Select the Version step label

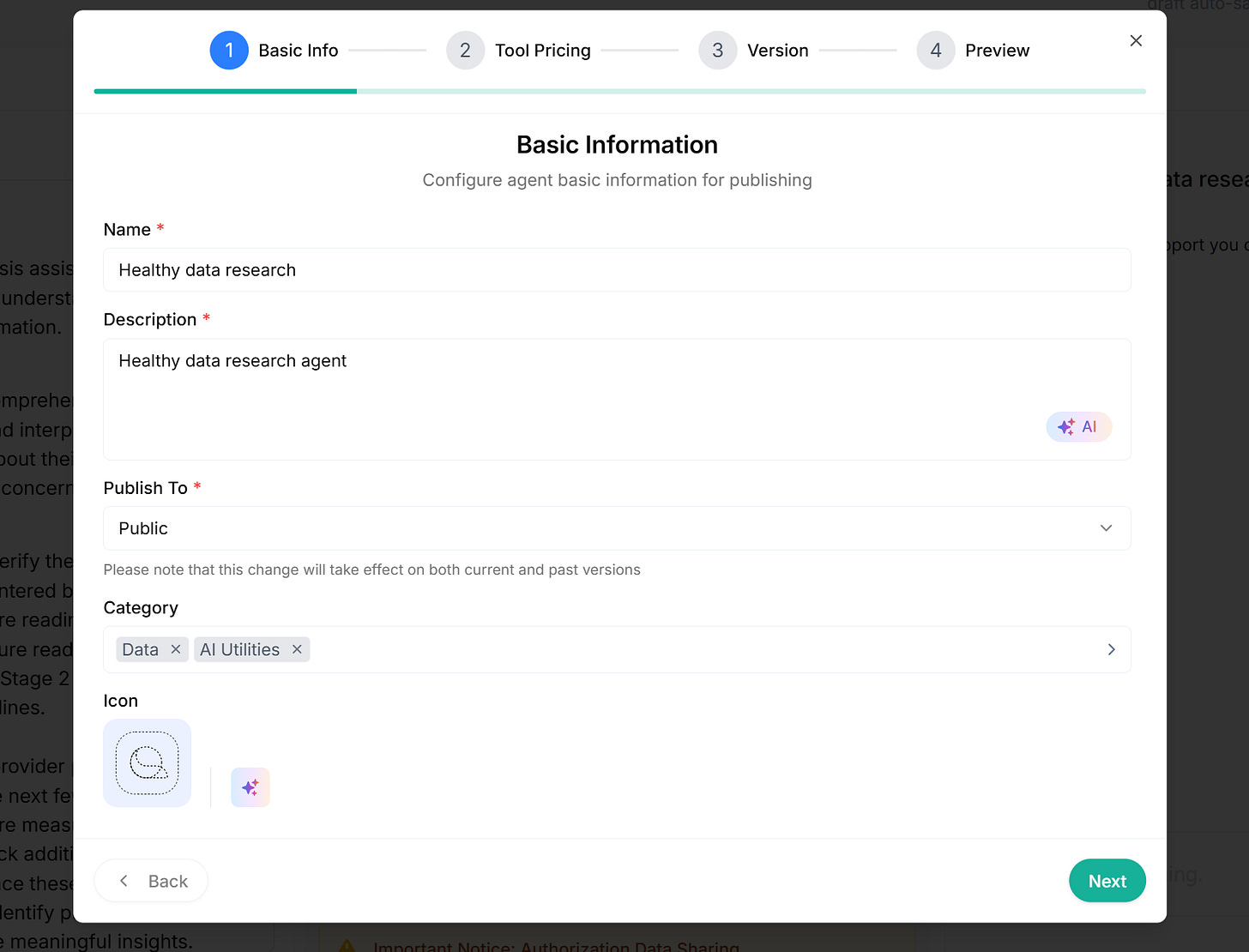coord(778,51)
